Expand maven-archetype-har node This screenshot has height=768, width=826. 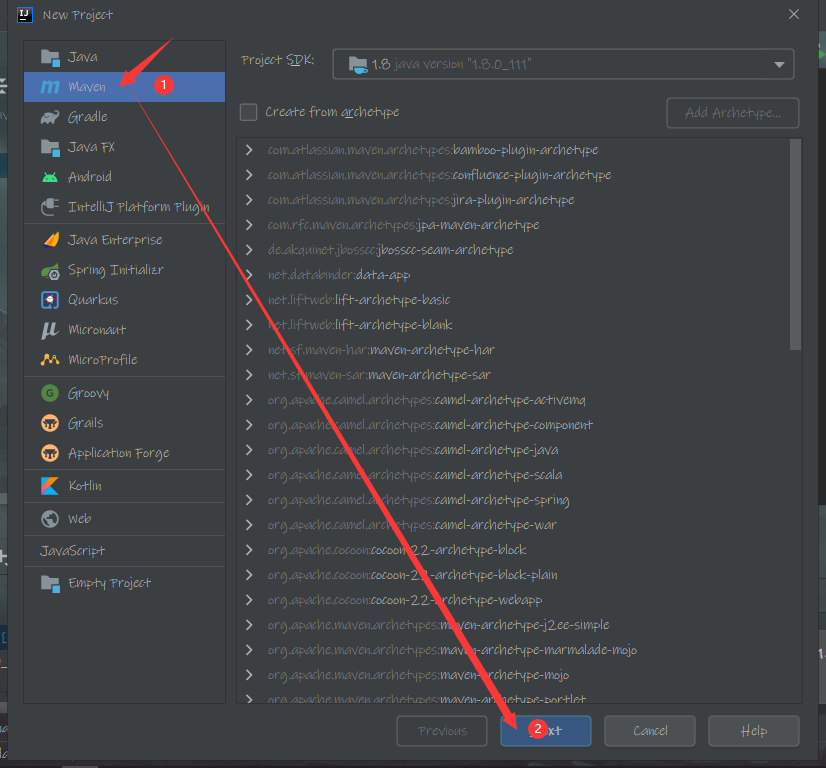pos(249,350)
